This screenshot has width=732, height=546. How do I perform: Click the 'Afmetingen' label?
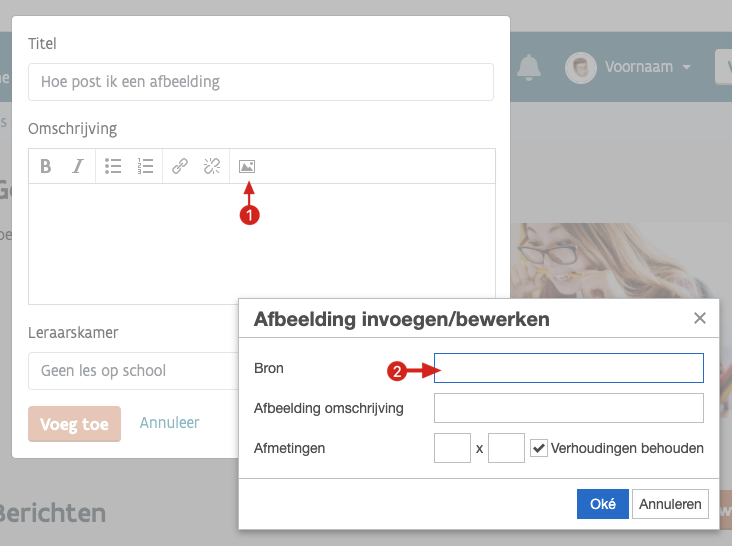click(289, 448)
